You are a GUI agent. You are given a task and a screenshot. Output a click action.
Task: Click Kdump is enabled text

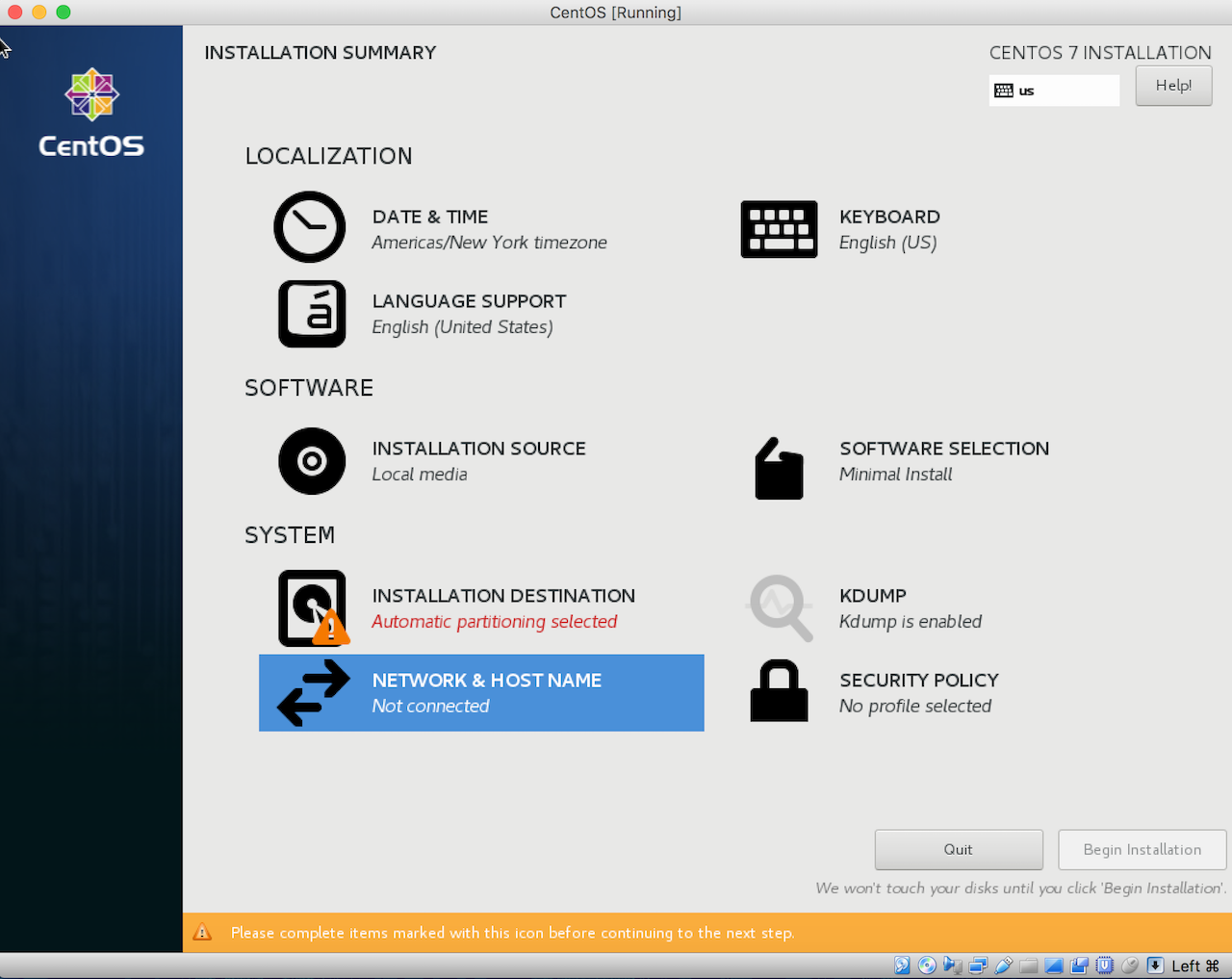(911, 622)
